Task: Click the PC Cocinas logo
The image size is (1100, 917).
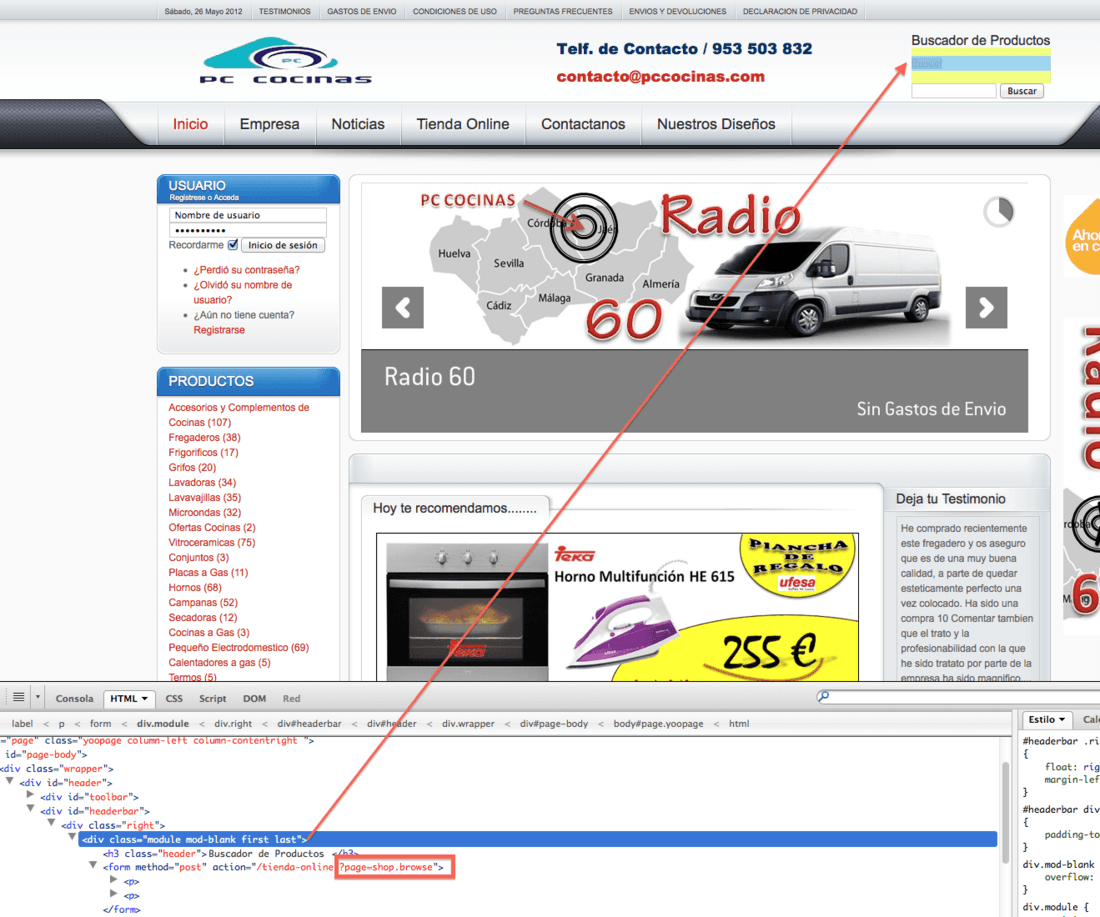Action: click(x=286, y=61)
